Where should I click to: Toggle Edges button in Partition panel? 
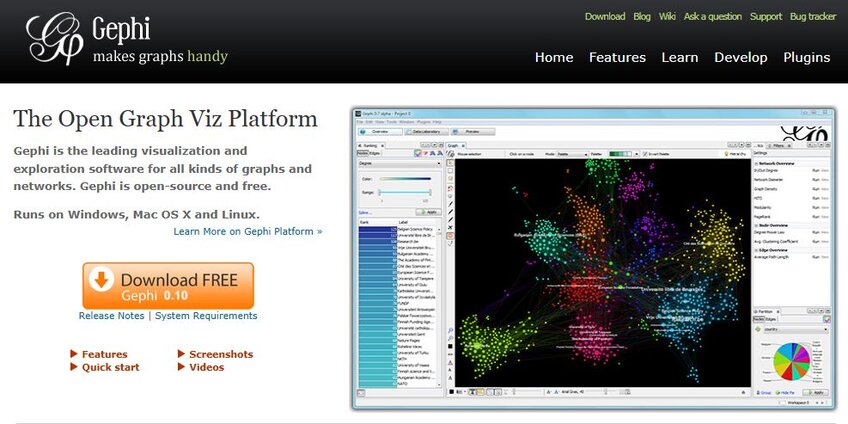tap(771, 319)
